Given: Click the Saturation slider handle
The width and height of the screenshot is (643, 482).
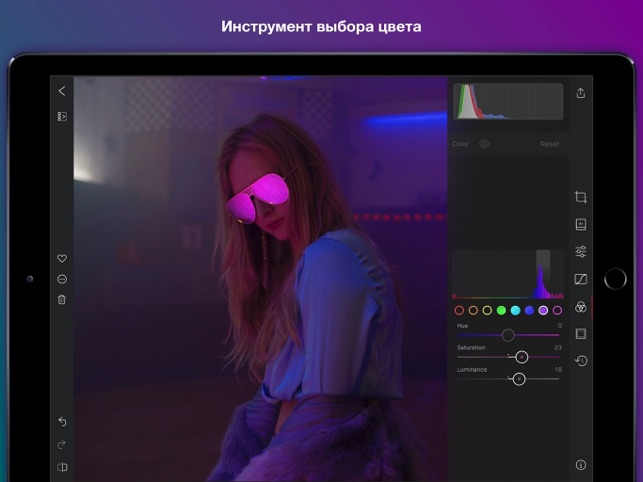Looking at the screenshot, I should click(521, 357).
